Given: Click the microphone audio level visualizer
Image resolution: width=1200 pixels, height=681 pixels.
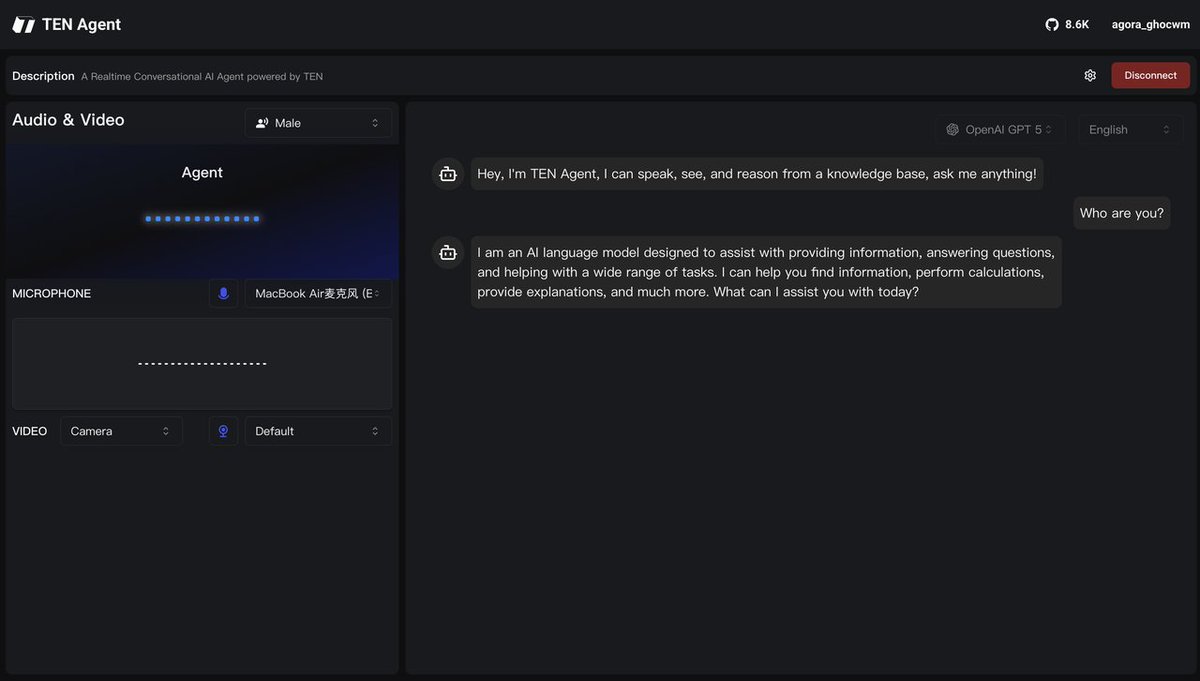Looking at the screenshot, I should [201, 362].
